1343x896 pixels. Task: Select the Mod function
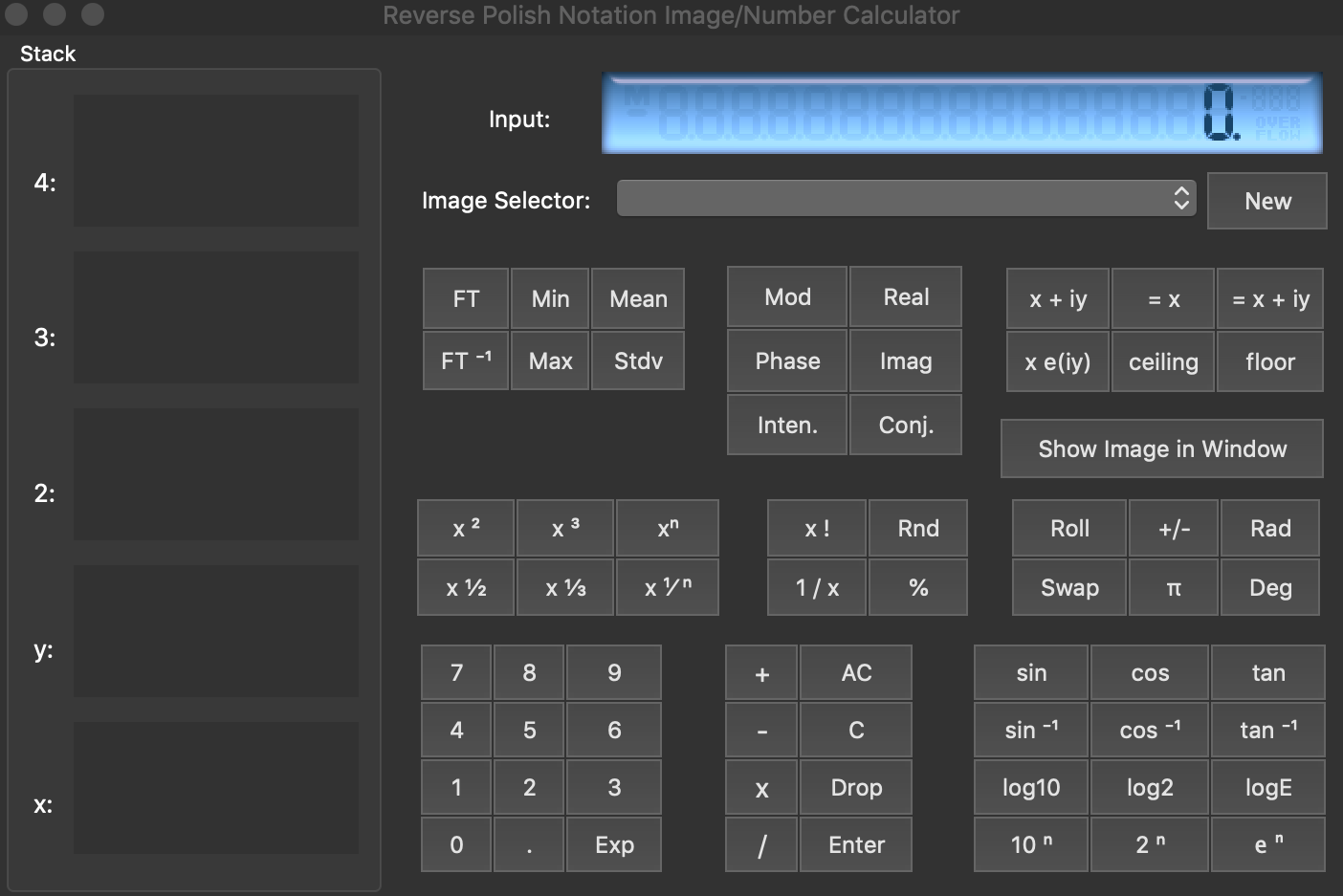click(x=787, y=296)
